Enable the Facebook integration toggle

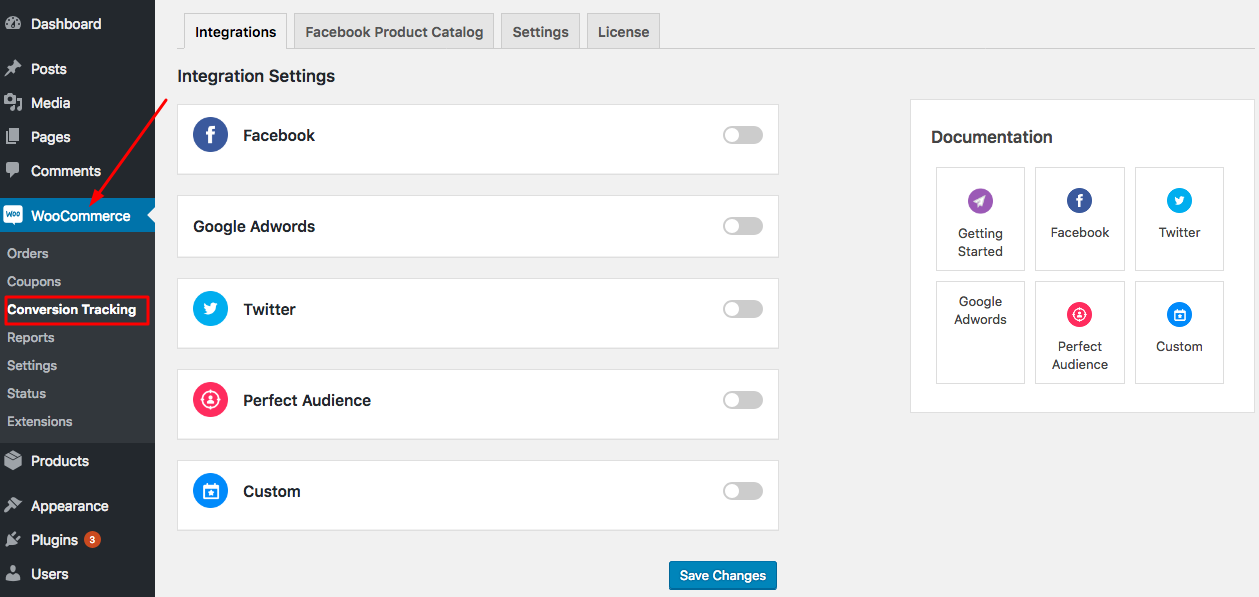(x=742, y=135)
